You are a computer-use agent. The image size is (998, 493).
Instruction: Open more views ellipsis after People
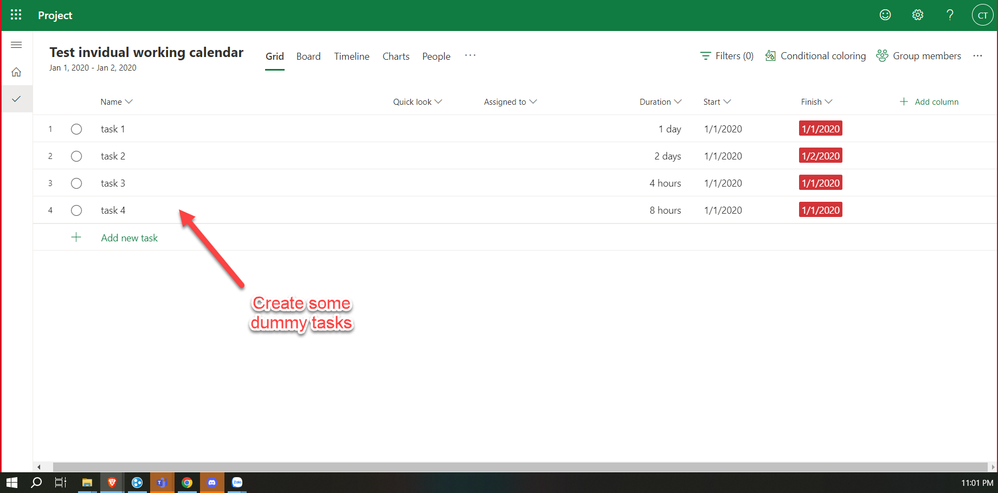470,55
